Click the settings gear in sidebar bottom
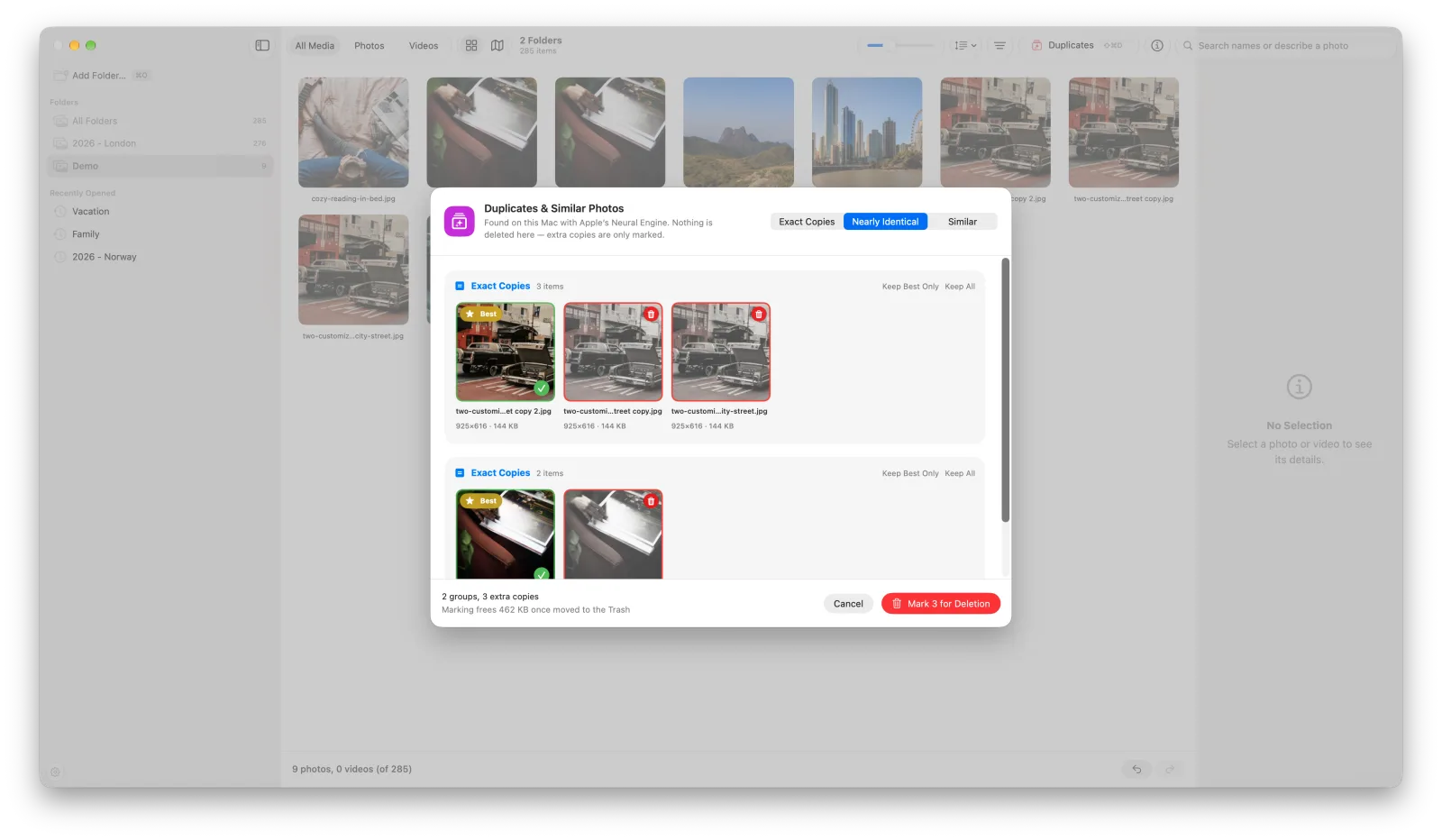This screenshot has height=840, width=1442. point(56,772)
